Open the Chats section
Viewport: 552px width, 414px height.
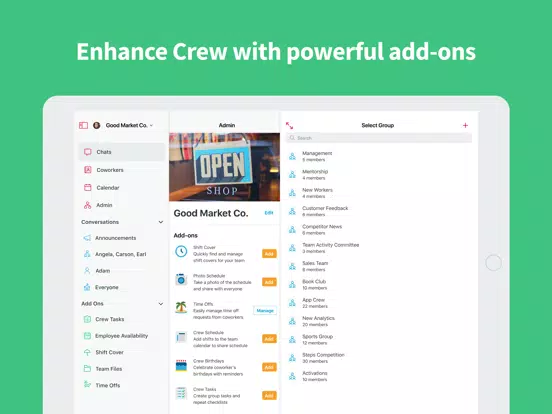click(x=121, y=152)
